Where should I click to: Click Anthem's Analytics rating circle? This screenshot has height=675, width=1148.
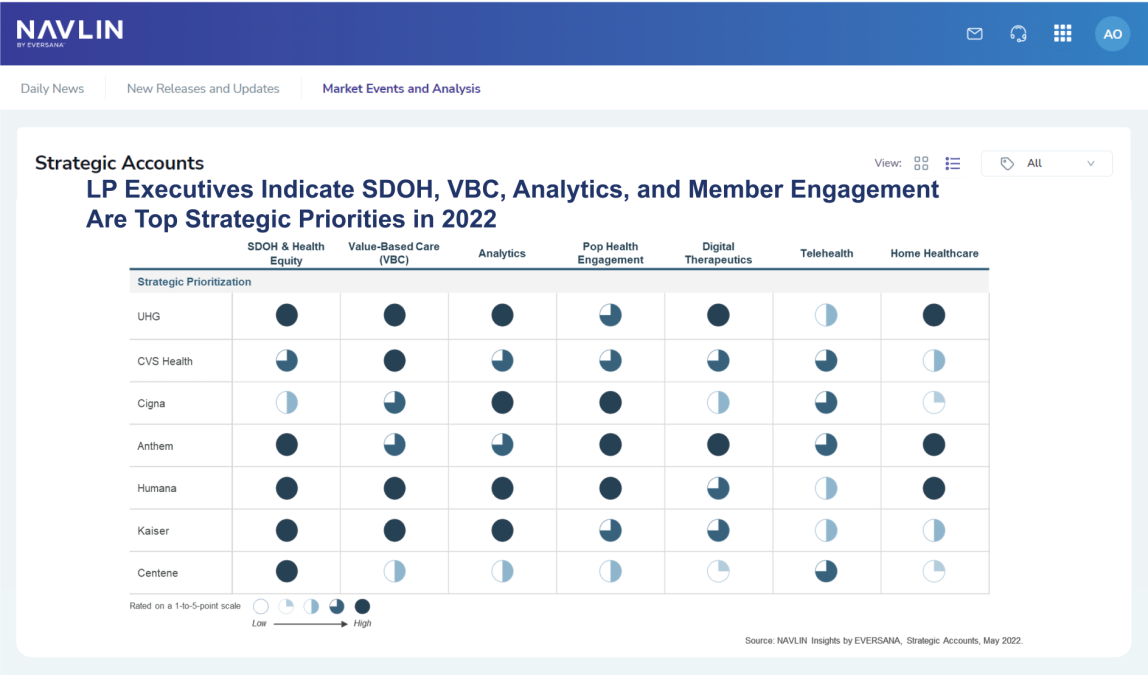coord(502,444)
